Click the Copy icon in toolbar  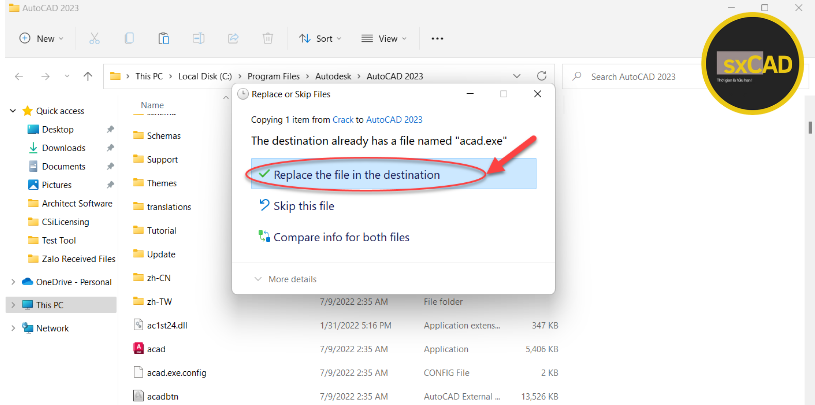[129, 38]
